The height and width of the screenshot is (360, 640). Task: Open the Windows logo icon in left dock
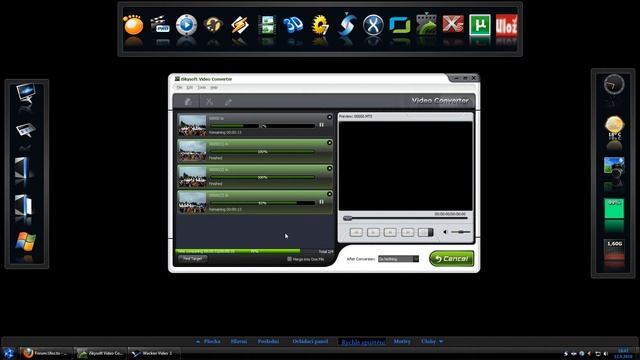click(x=26, y=242)
